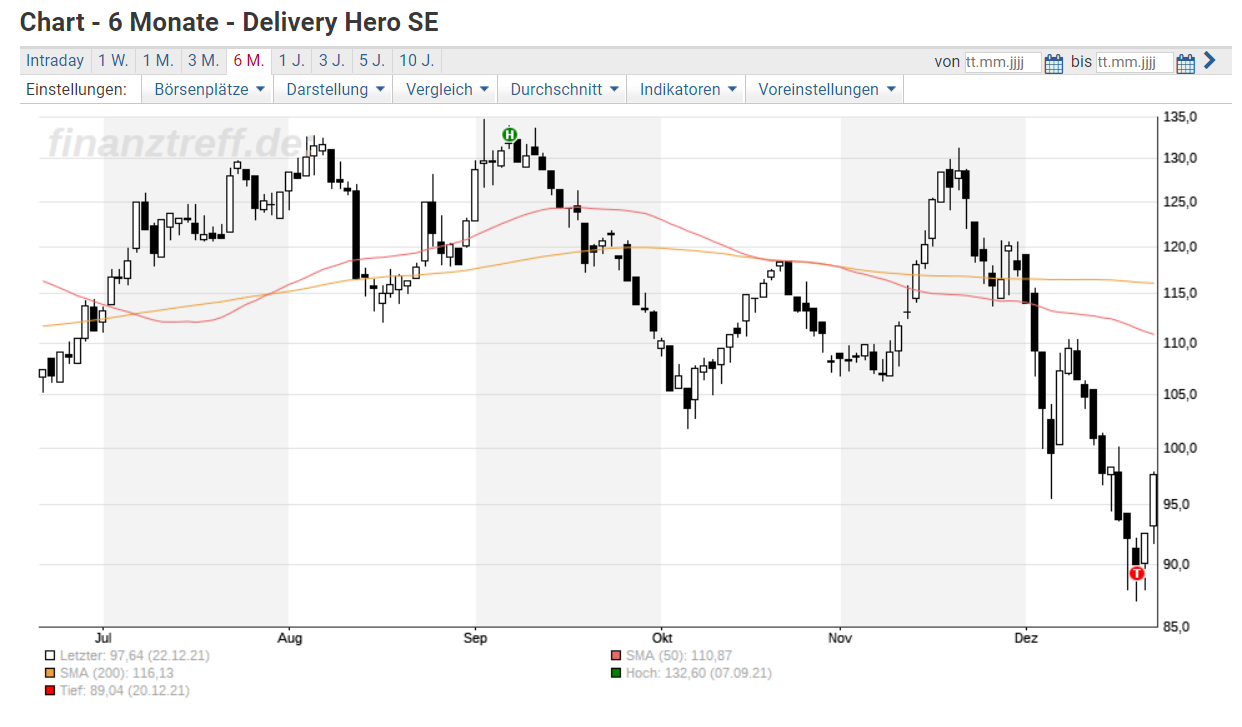Expand the Voreinstellungen dropdown

pyautogui.click(x=826, y=89)
